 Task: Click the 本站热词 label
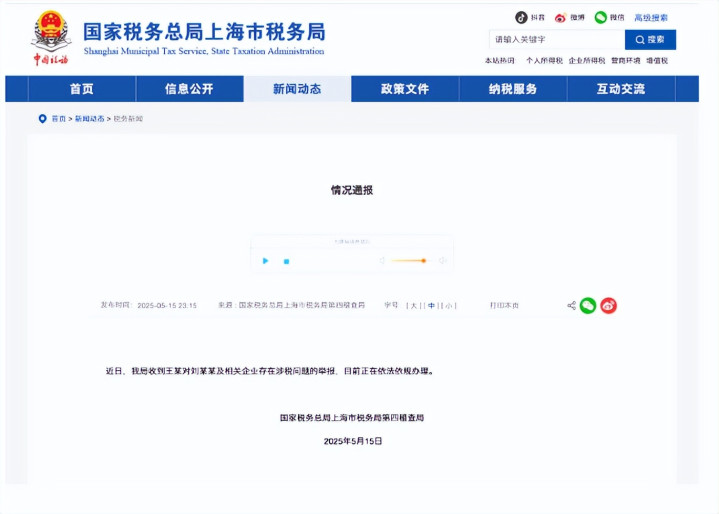[x=499, y=61]
